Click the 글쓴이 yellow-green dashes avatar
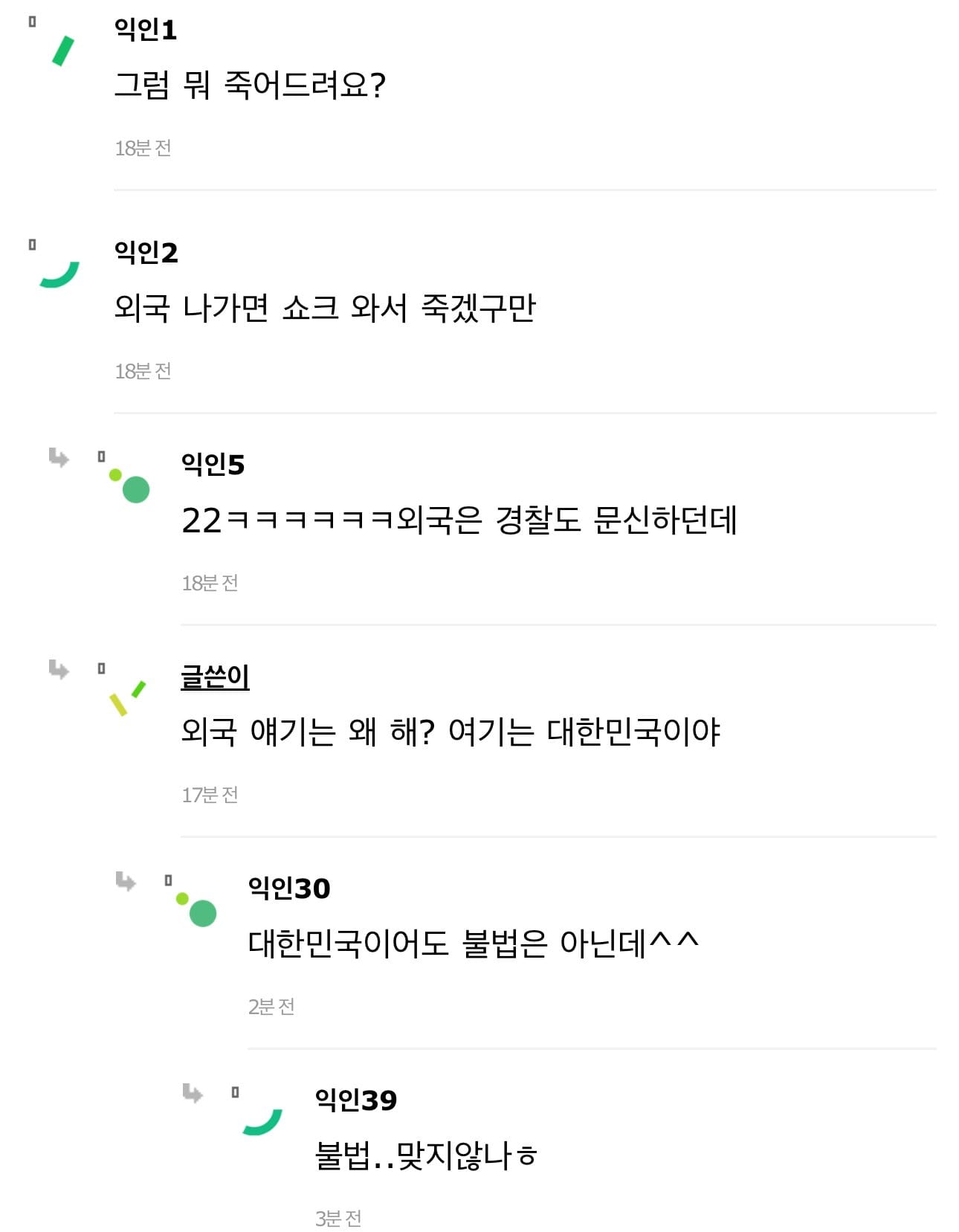This screenshot has width=959, height=1232. (x=127, y=697)
